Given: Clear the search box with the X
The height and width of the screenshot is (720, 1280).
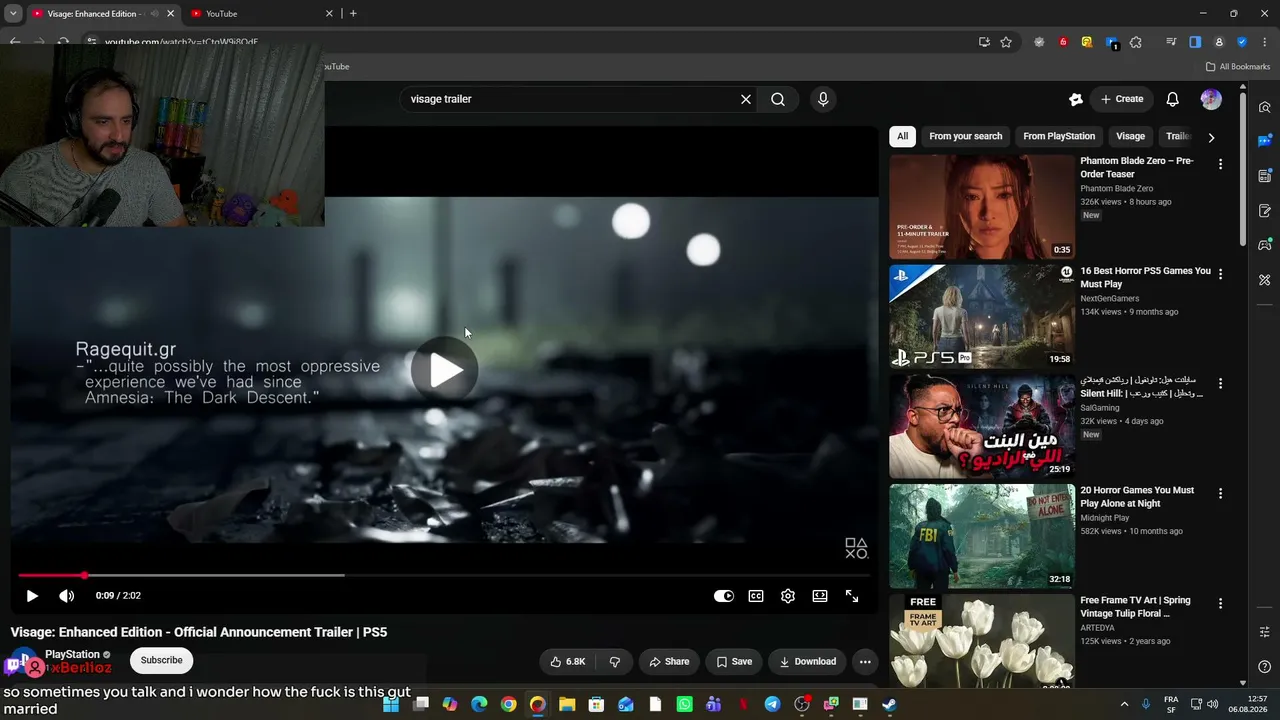Looking at the screenshot, I should point(745,99).
